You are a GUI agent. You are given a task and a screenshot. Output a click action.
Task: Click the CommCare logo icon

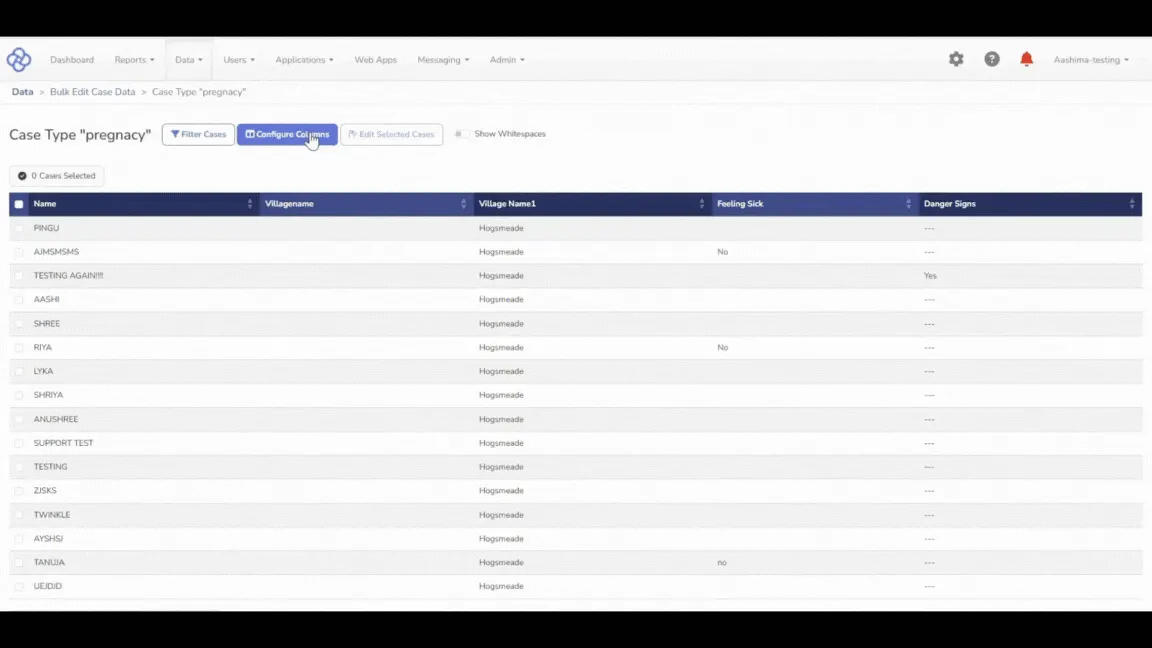[x=19, y=60]
